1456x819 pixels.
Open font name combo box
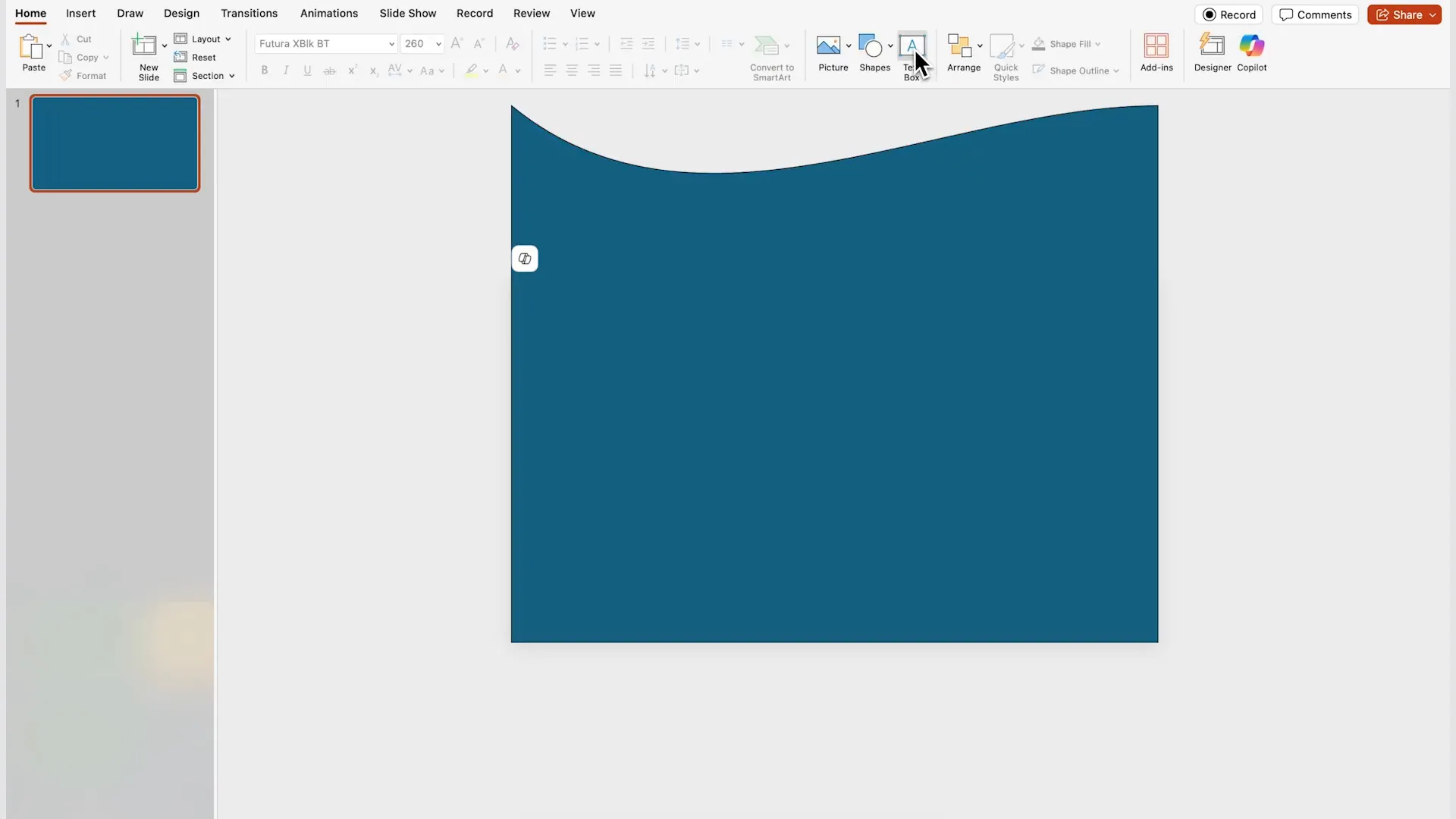326,44
